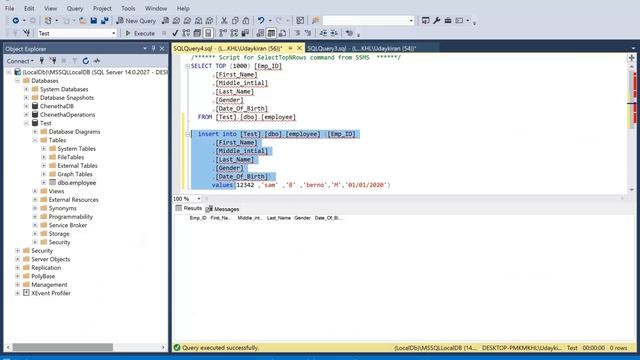Open the available databases dropdown showing Test

click(x=77, y=33)
